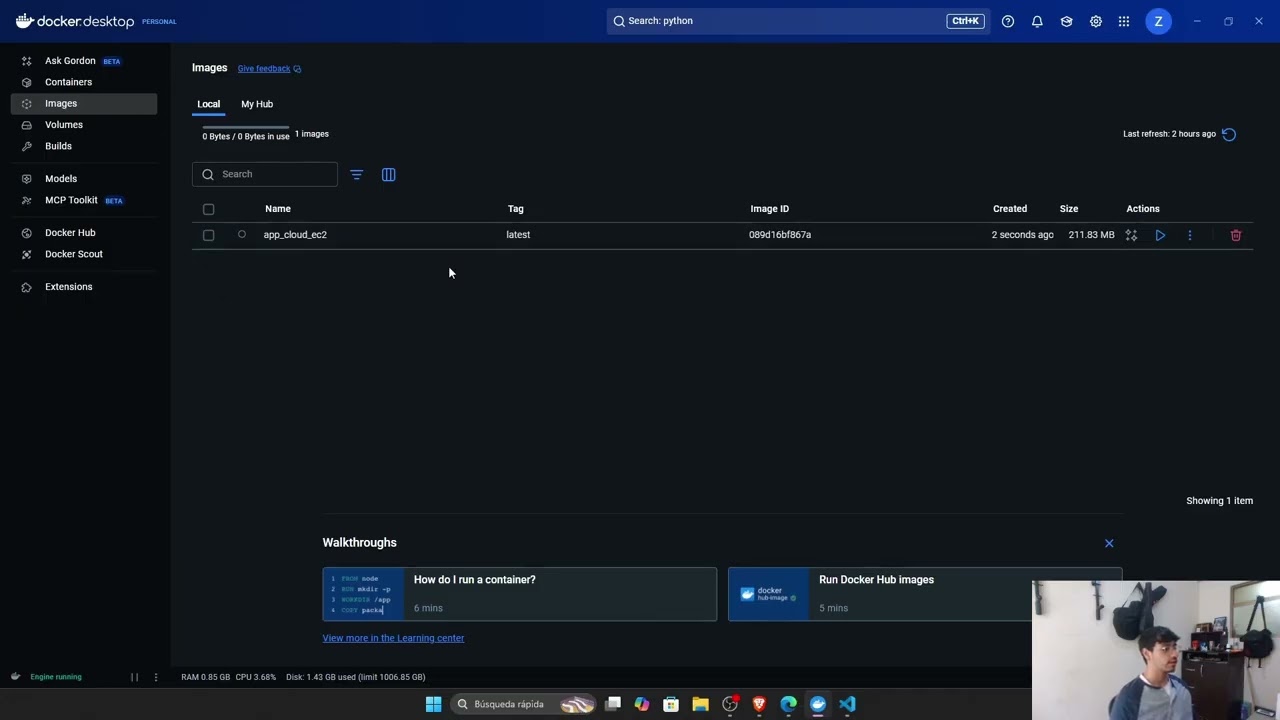
Task: Click View more in the Learning center
Action: pos(393,638)
